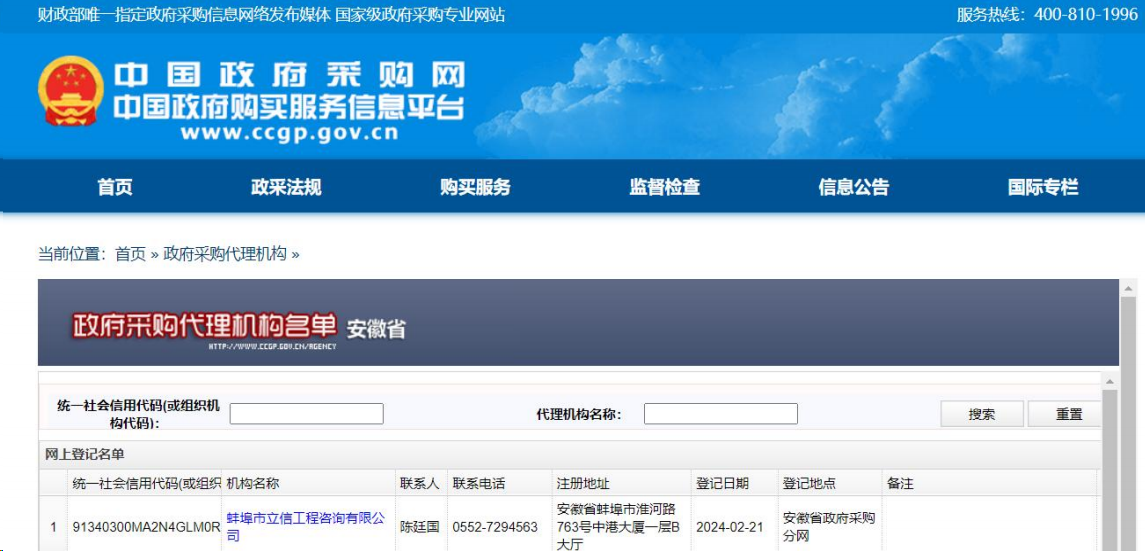The width and height of the screenshot is (1145, 551).
Task: Open the 购买服务 navigation item
Action: [475, 187]
